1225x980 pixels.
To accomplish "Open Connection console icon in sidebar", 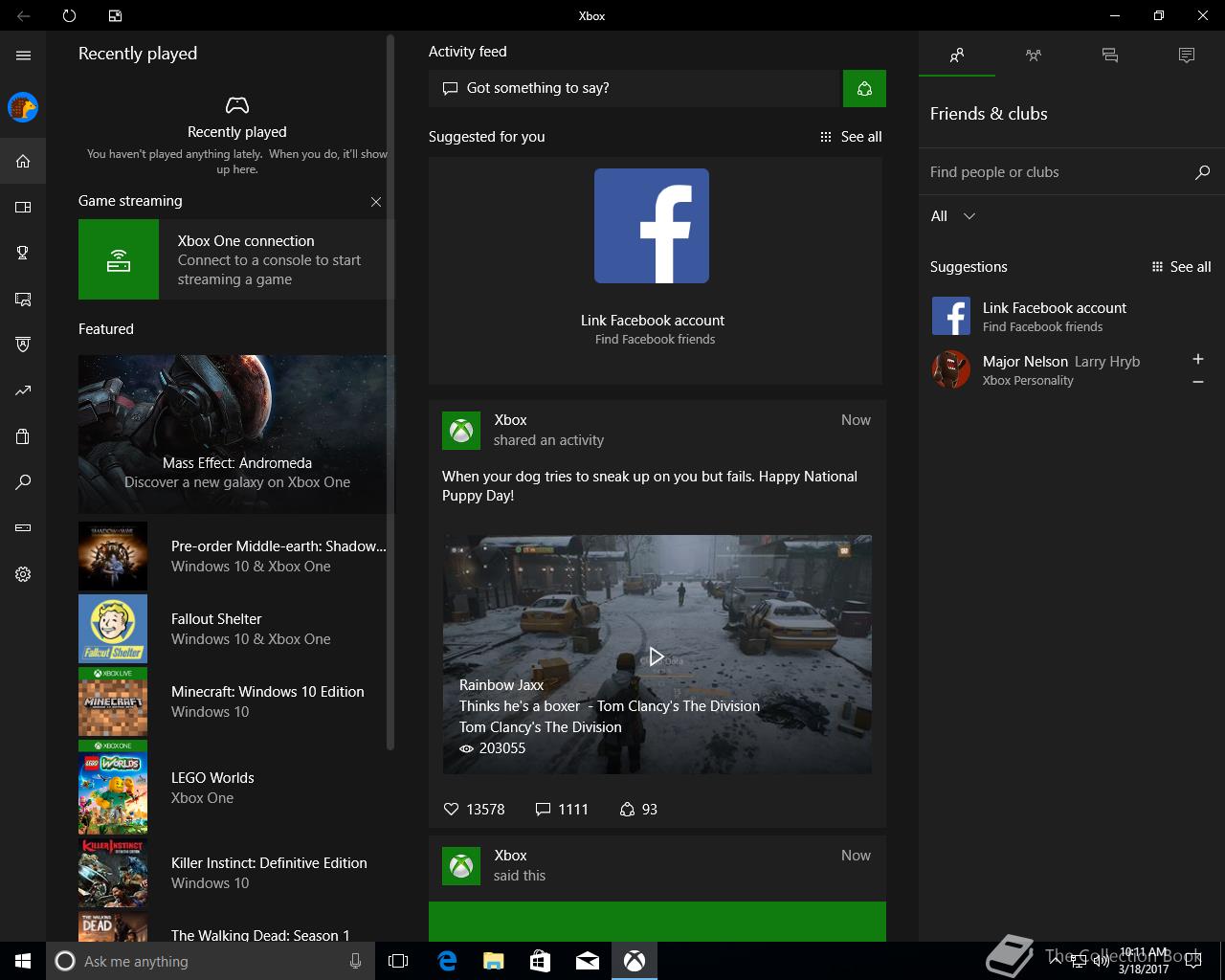I will [x=23, y=528].
